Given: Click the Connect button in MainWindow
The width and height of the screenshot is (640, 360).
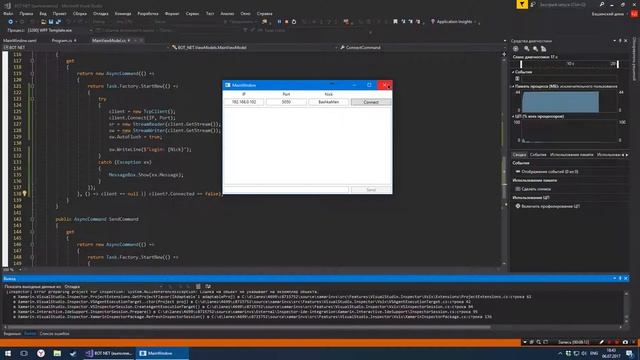Looking at the screenshot, I should point(371,102).
